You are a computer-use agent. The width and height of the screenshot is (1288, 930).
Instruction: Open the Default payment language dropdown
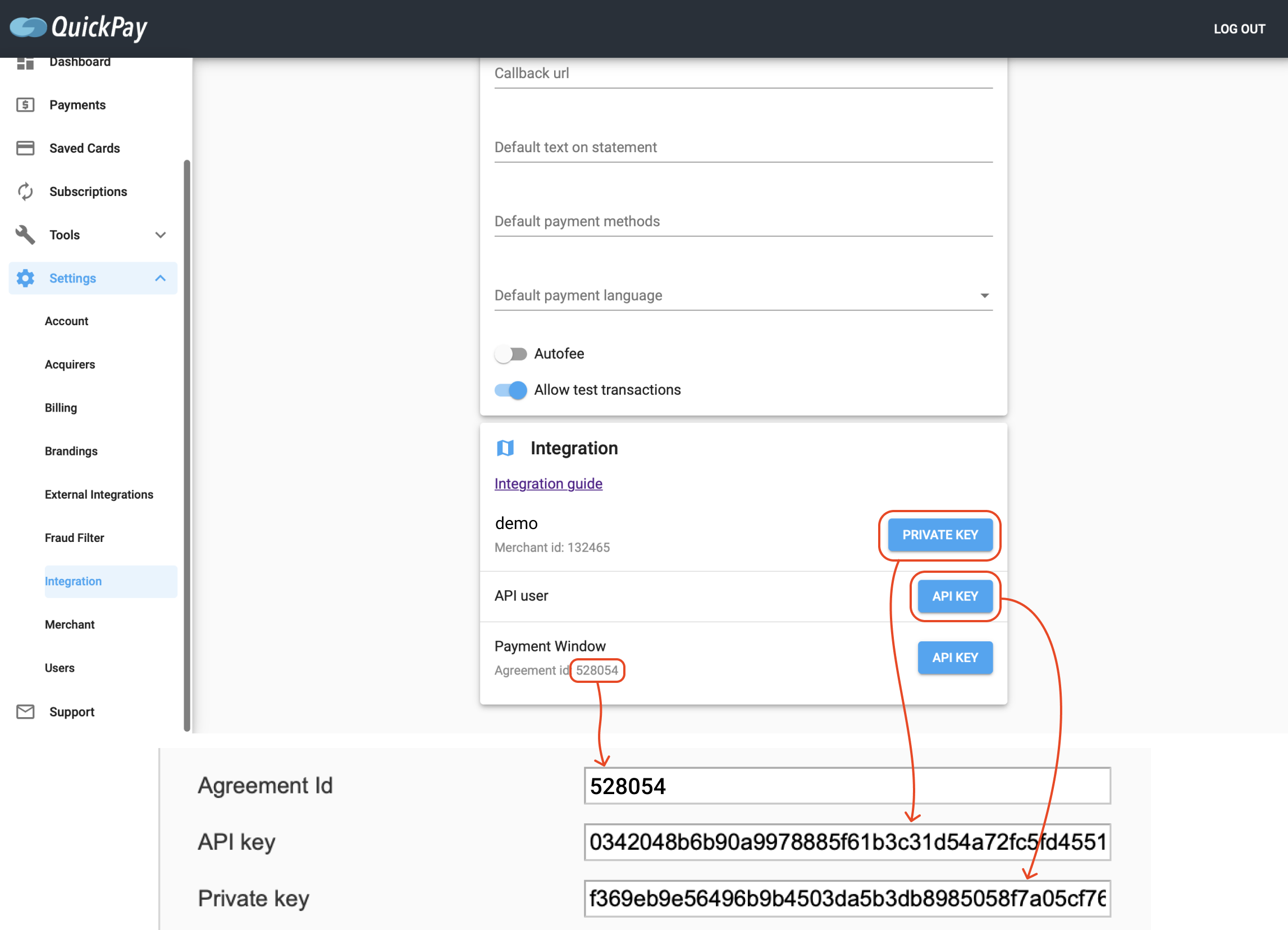point(743,295)
